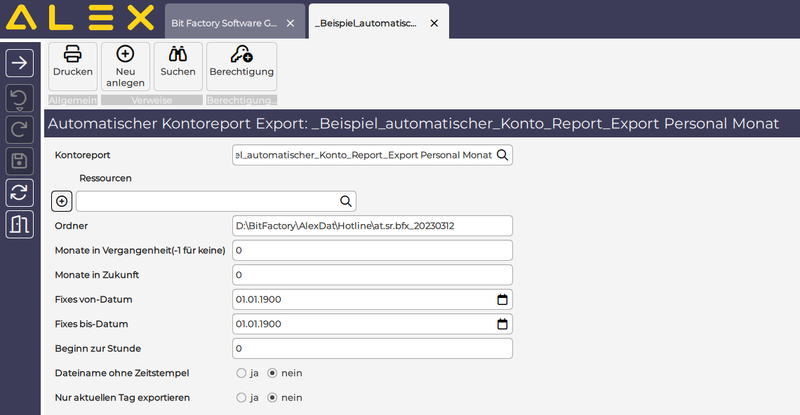Click Neu anlegen plus icon
The width and height of the screenshot is (800, 415).
coord(125,64)
